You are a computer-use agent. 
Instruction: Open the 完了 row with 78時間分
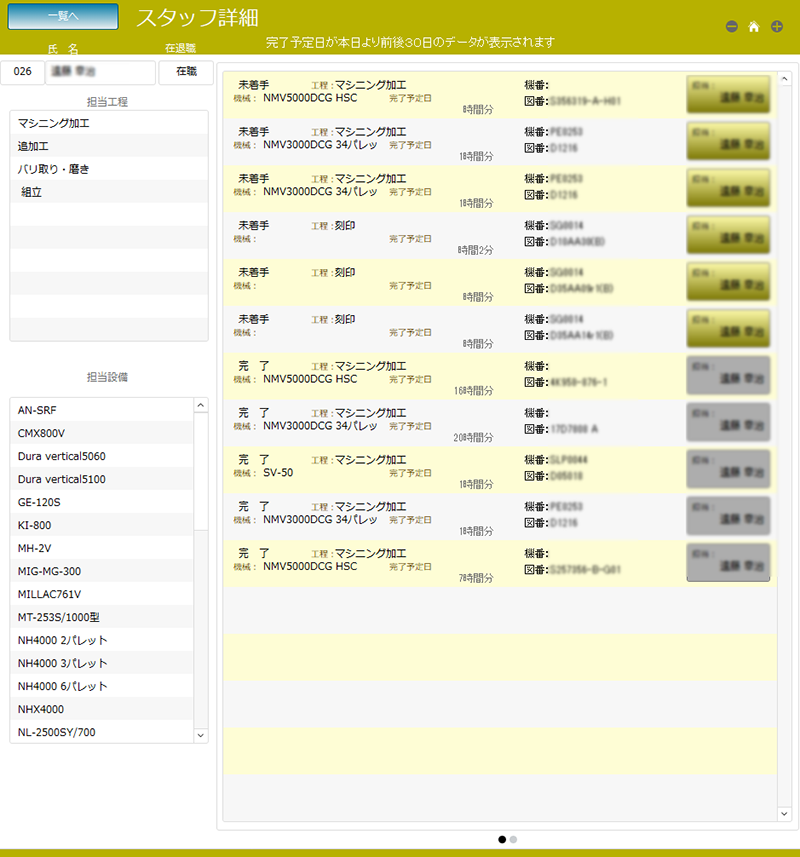pyautogui.click(x=450, y=564)
